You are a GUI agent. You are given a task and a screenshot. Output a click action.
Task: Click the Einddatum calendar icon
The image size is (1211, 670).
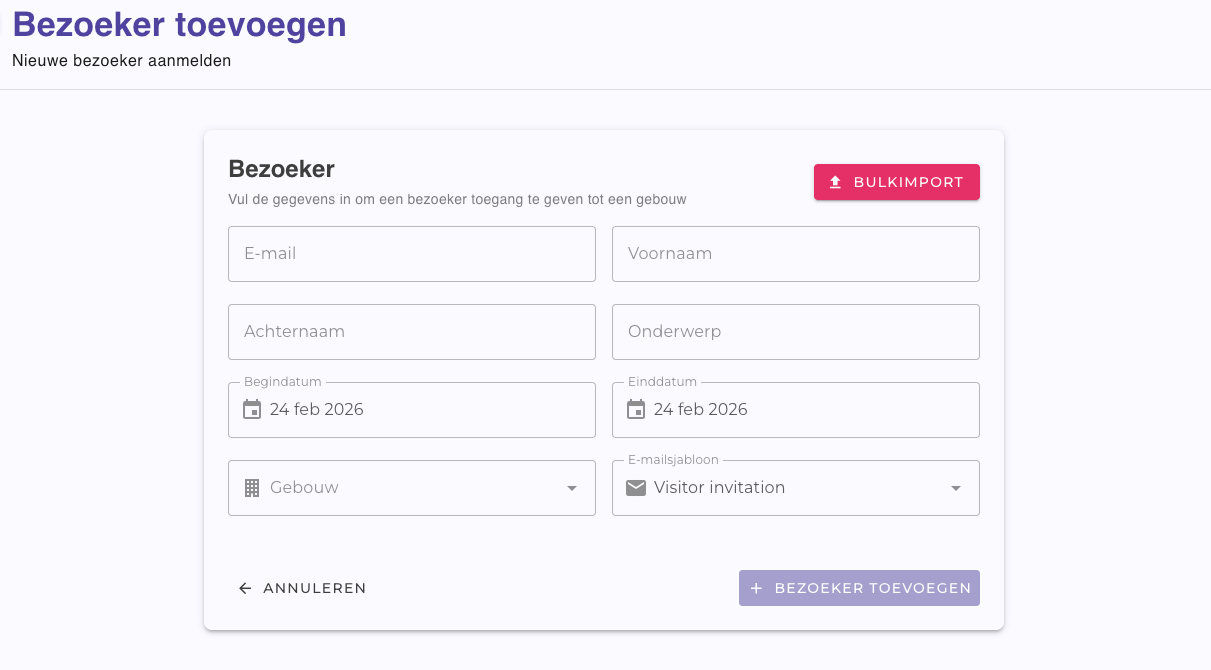636,409
